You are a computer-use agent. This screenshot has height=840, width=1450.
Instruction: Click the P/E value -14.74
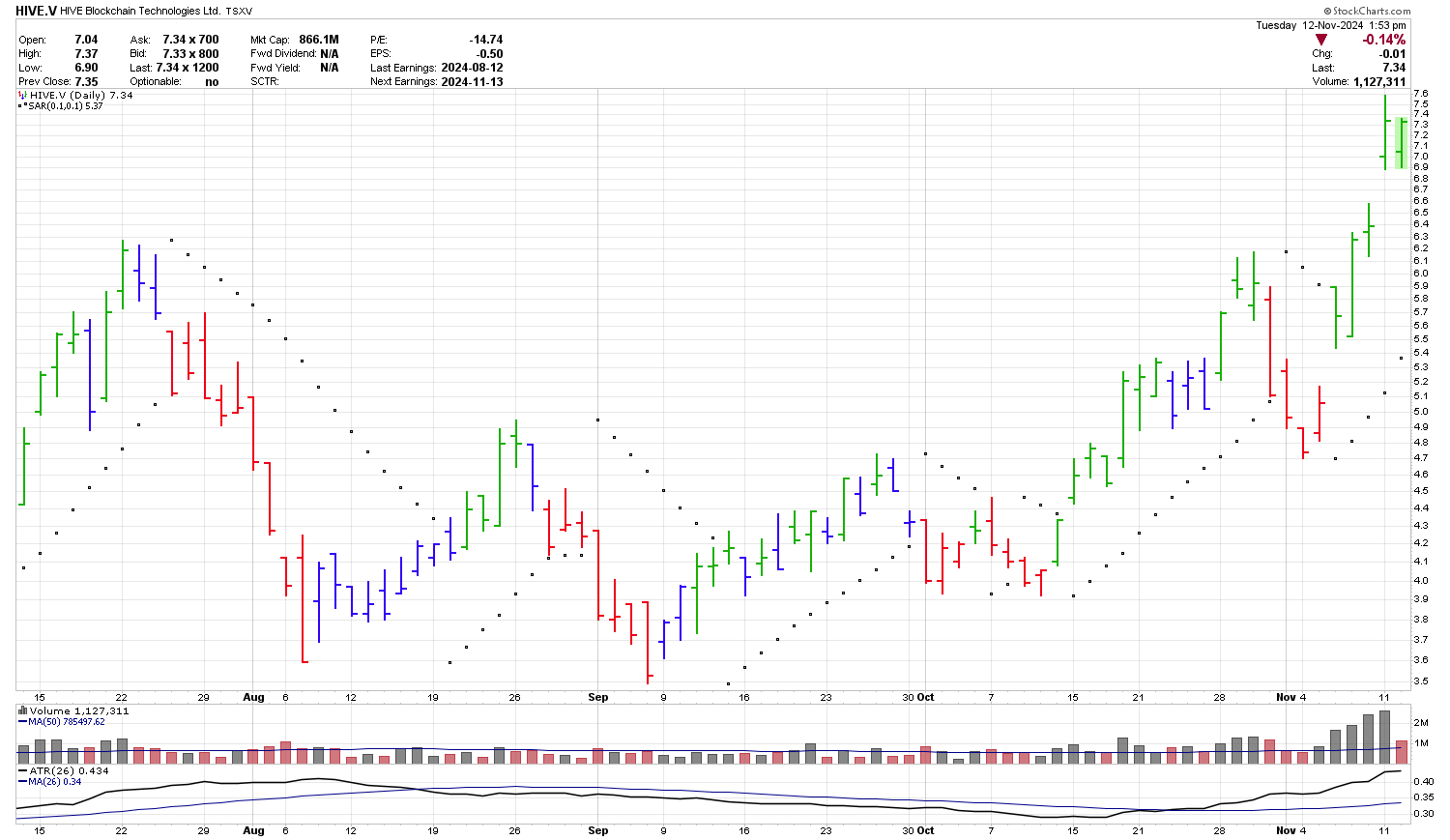(x=486, y=40)
